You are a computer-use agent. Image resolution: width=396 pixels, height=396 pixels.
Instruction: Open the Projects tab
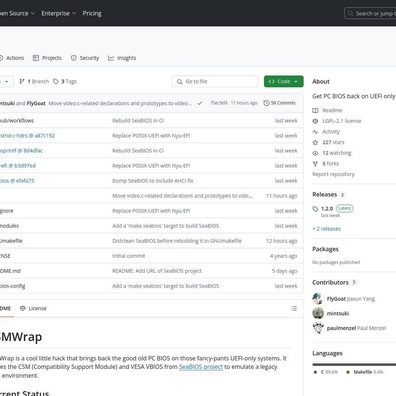(47, 58)
